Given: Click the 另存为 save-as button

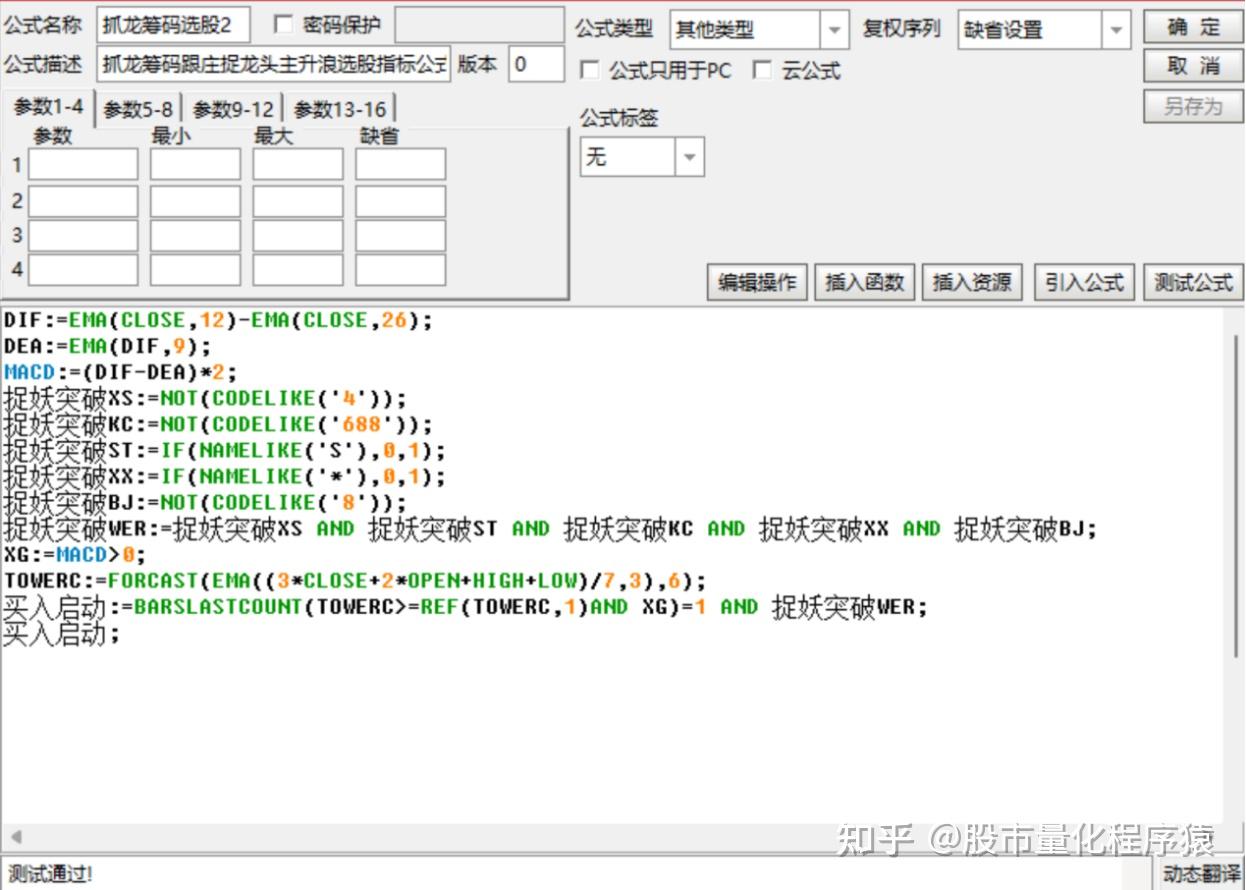Looking at the screenshot, I should pyautogui.click(x=1193, y=106).
